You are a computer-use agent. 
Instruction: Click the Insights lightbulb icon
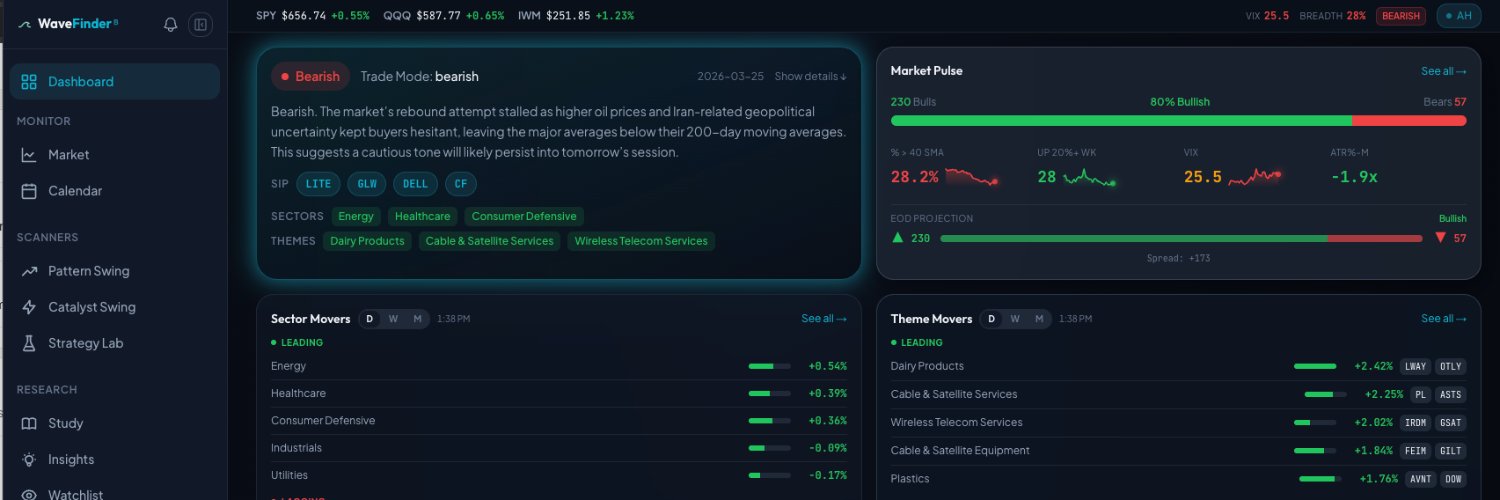(x=29, y=459)
